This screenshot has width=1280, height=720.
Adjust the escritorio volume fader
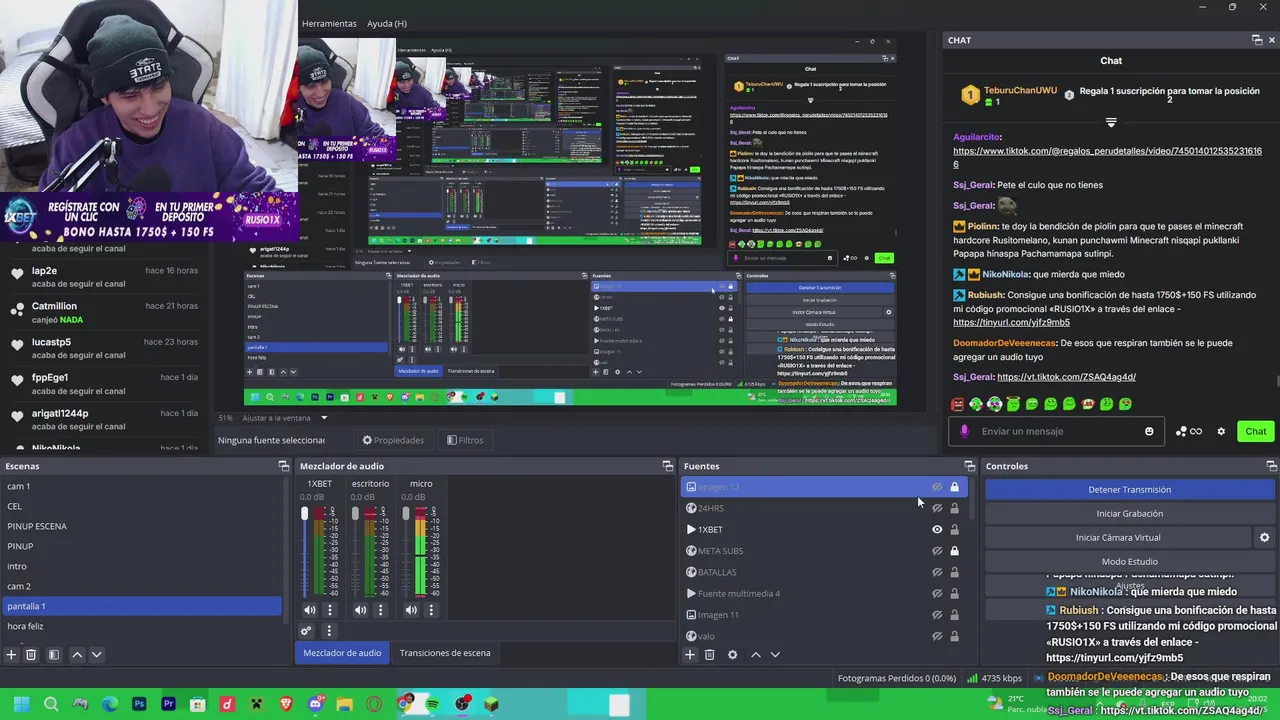point(355,513)
